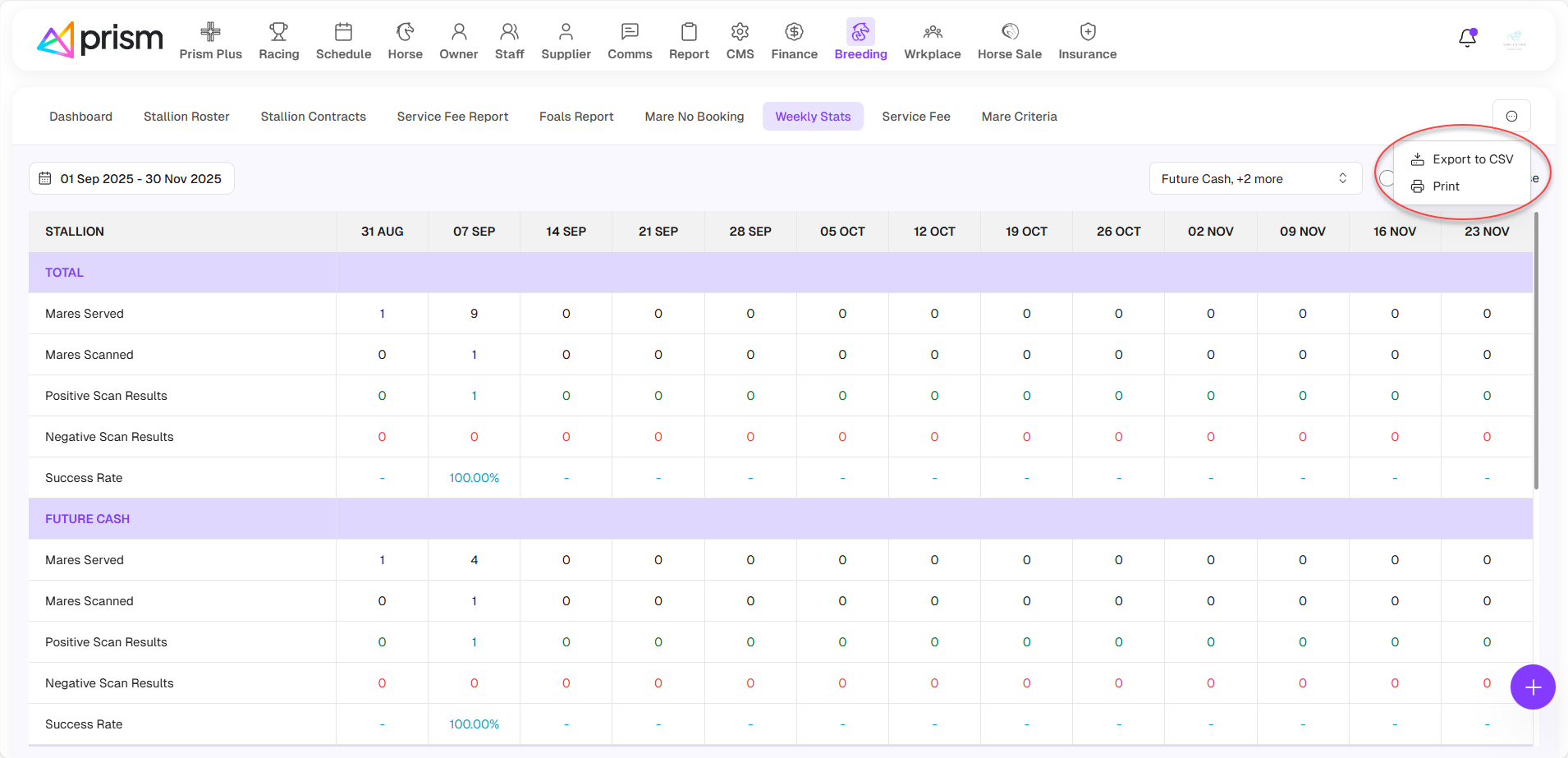Open the date range picker
The height and width of the screenshot is (758, 1568).
(x=131, y=178)
